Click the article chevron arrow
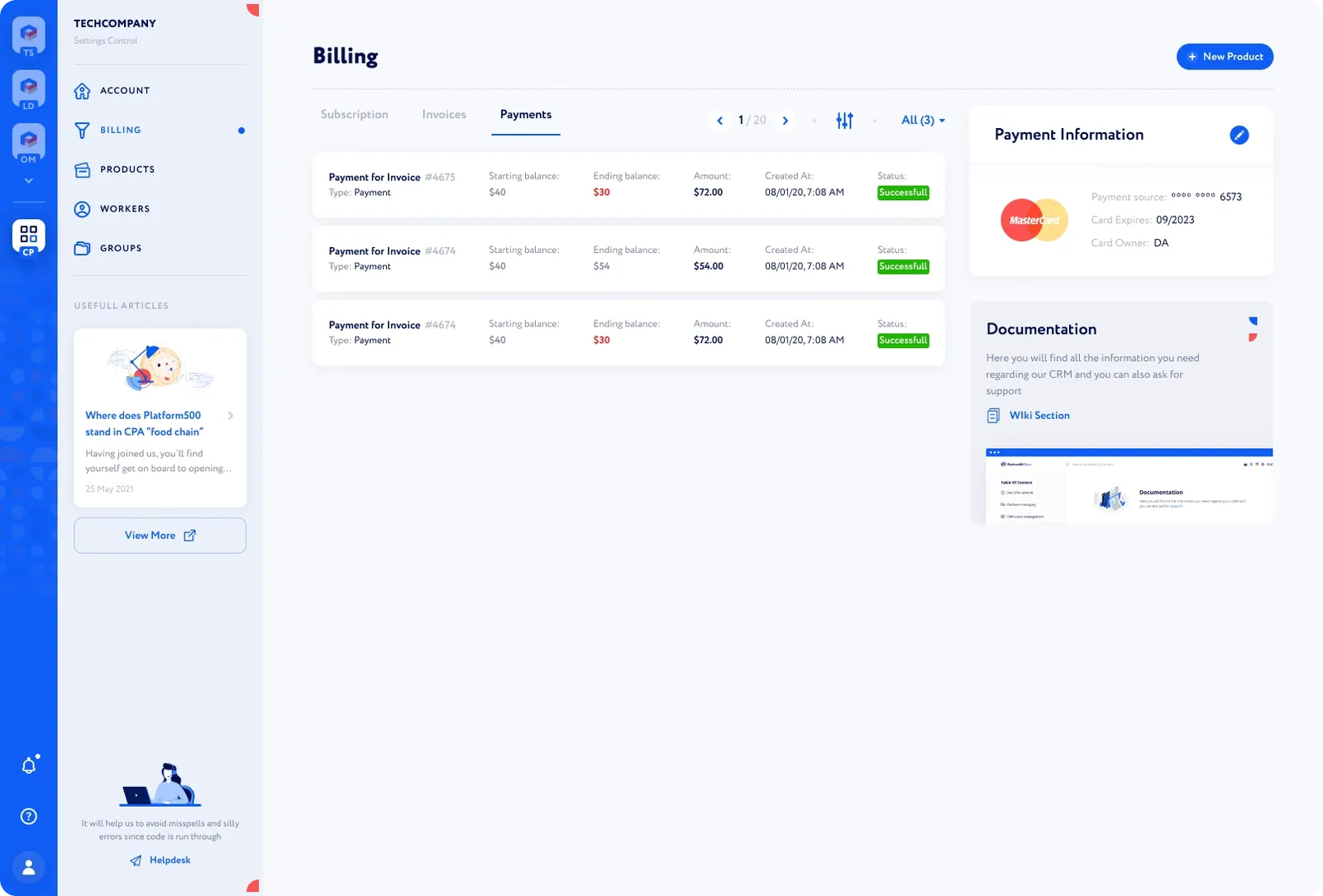1323x896 pixels. click(x=231, y=416)
